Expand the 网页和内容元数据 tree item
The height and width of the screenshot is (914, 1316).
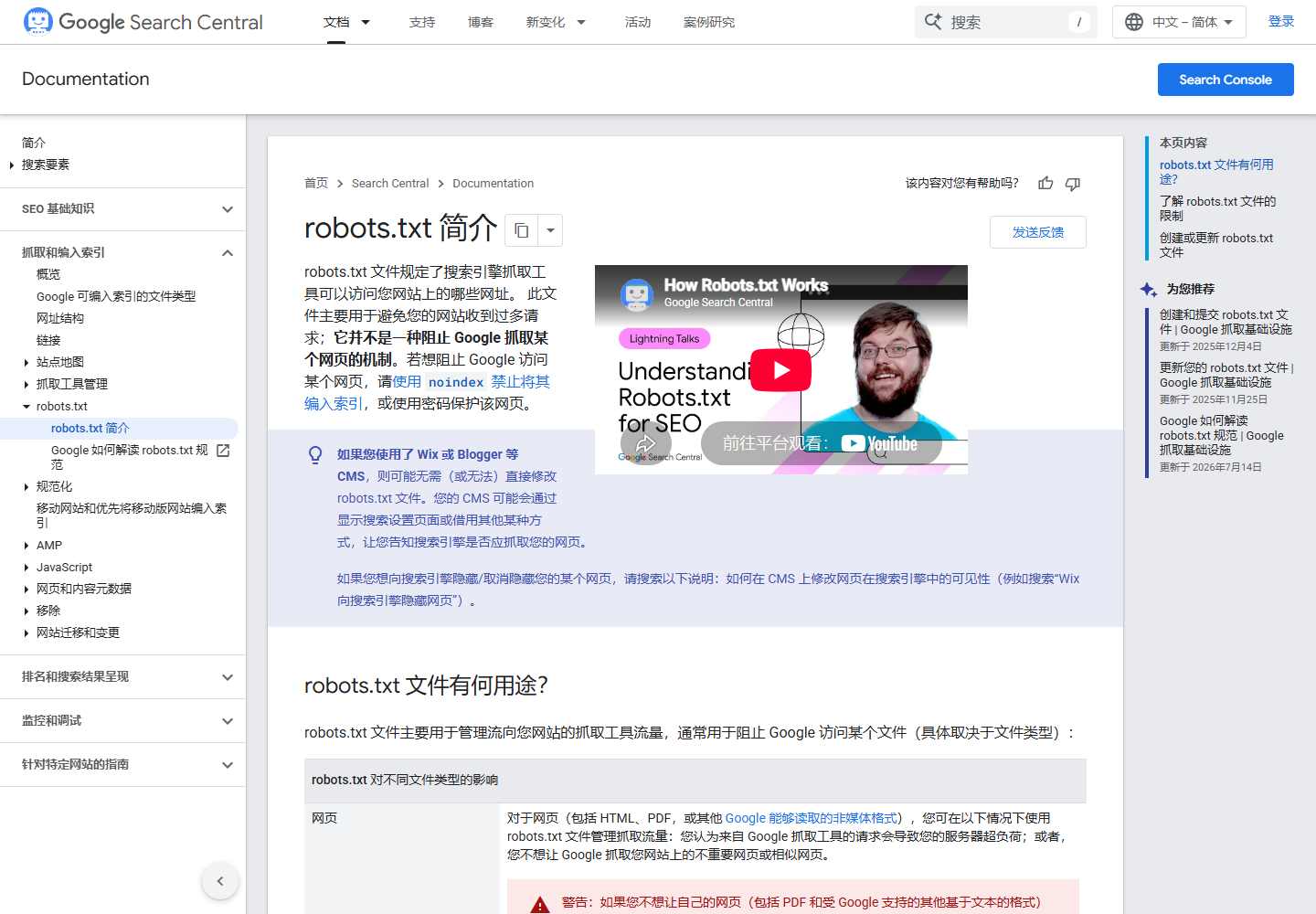click(27, 590)
